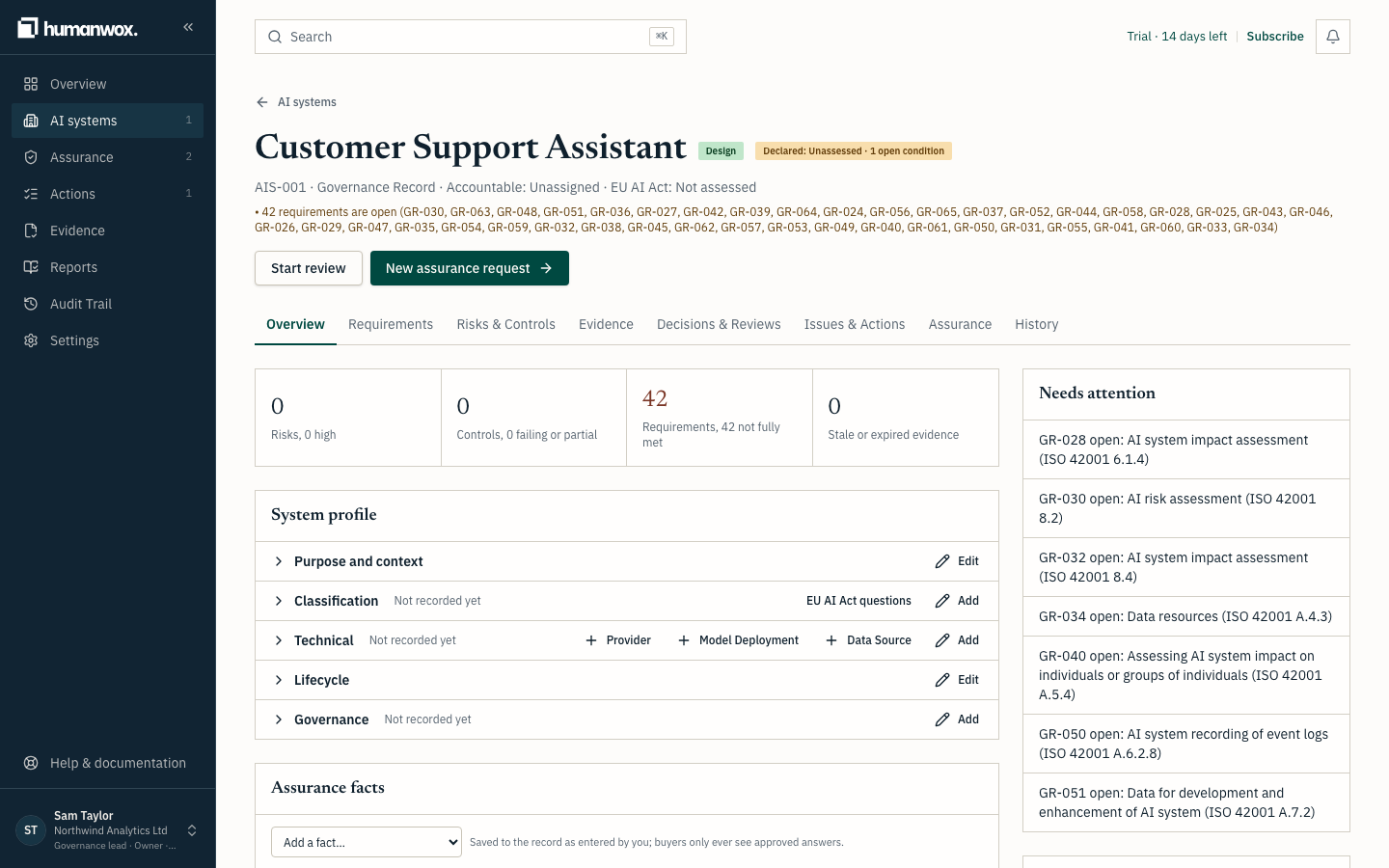Open Audit Trail in the sidebar
1389x868 pixels.
point(108,304)
